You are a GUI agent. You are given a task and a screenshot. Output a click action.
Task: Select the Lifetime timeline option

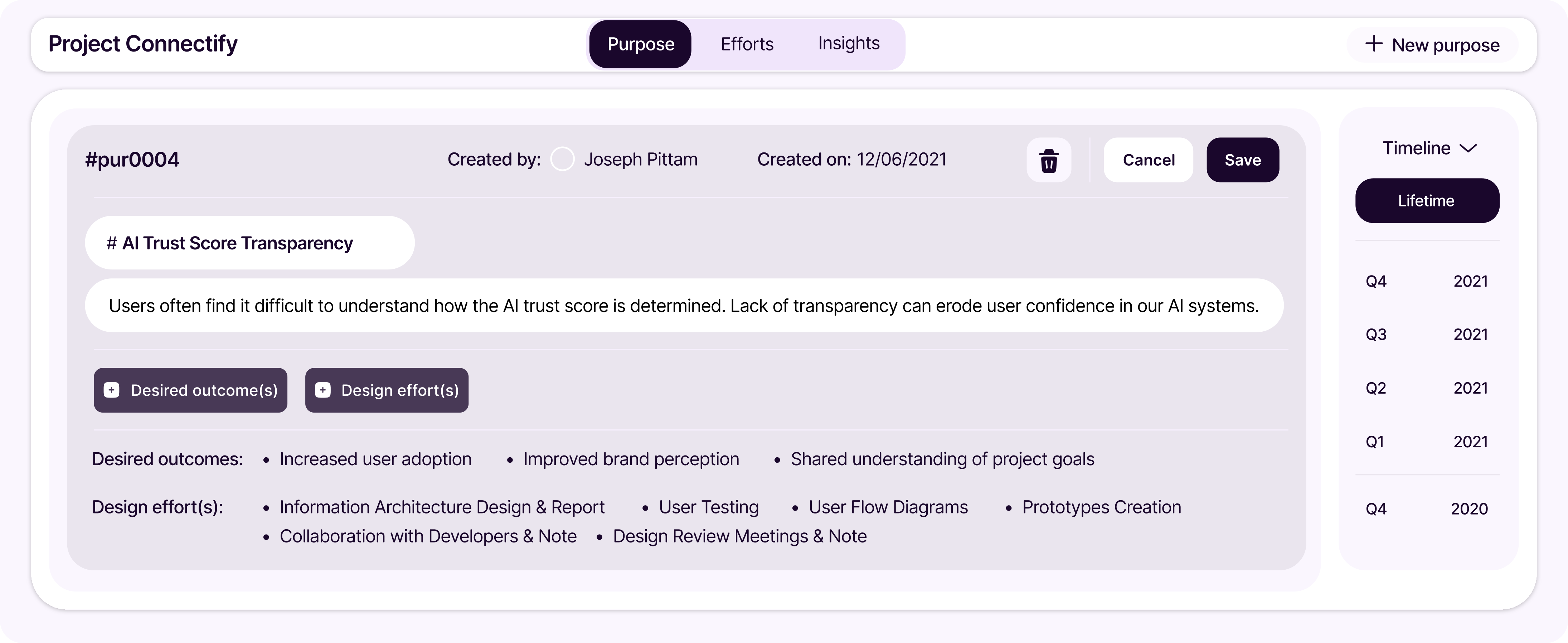1426,201
